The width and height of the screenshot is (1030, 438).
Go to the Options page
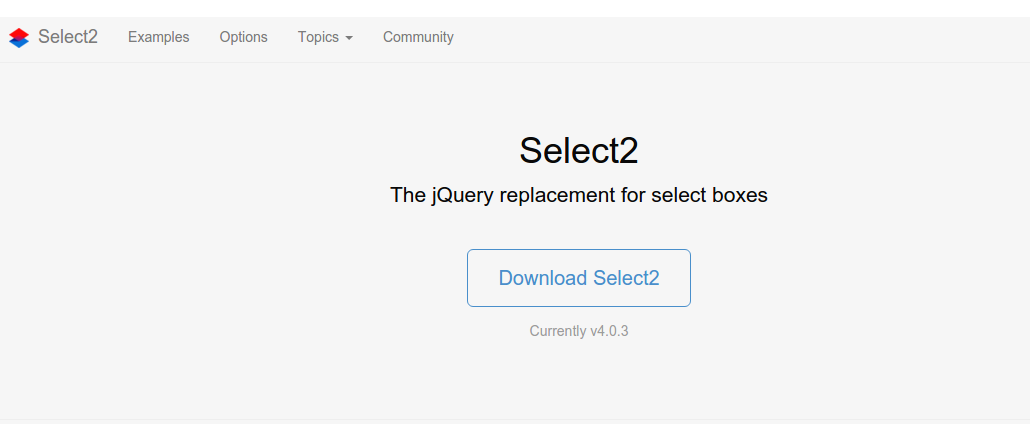[243, 37]
